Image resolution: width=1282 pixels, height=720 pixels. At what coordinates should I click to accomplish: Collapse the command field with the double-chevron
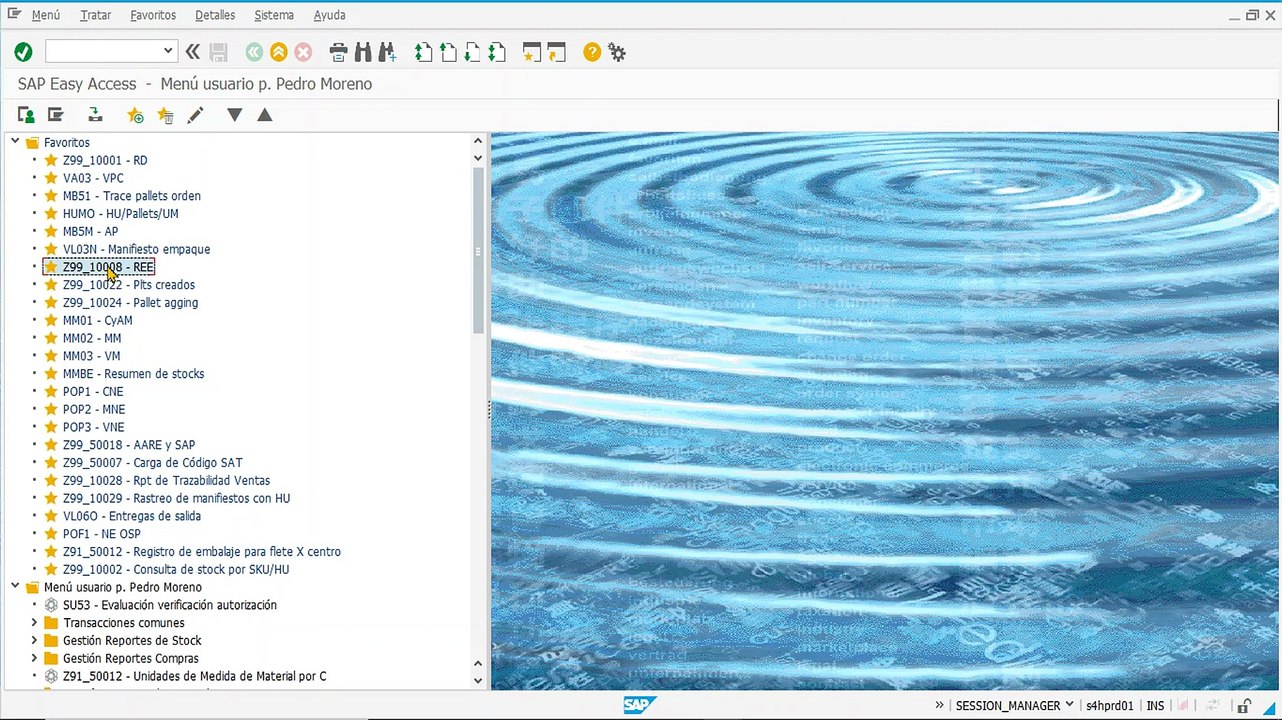pos(193,52)
